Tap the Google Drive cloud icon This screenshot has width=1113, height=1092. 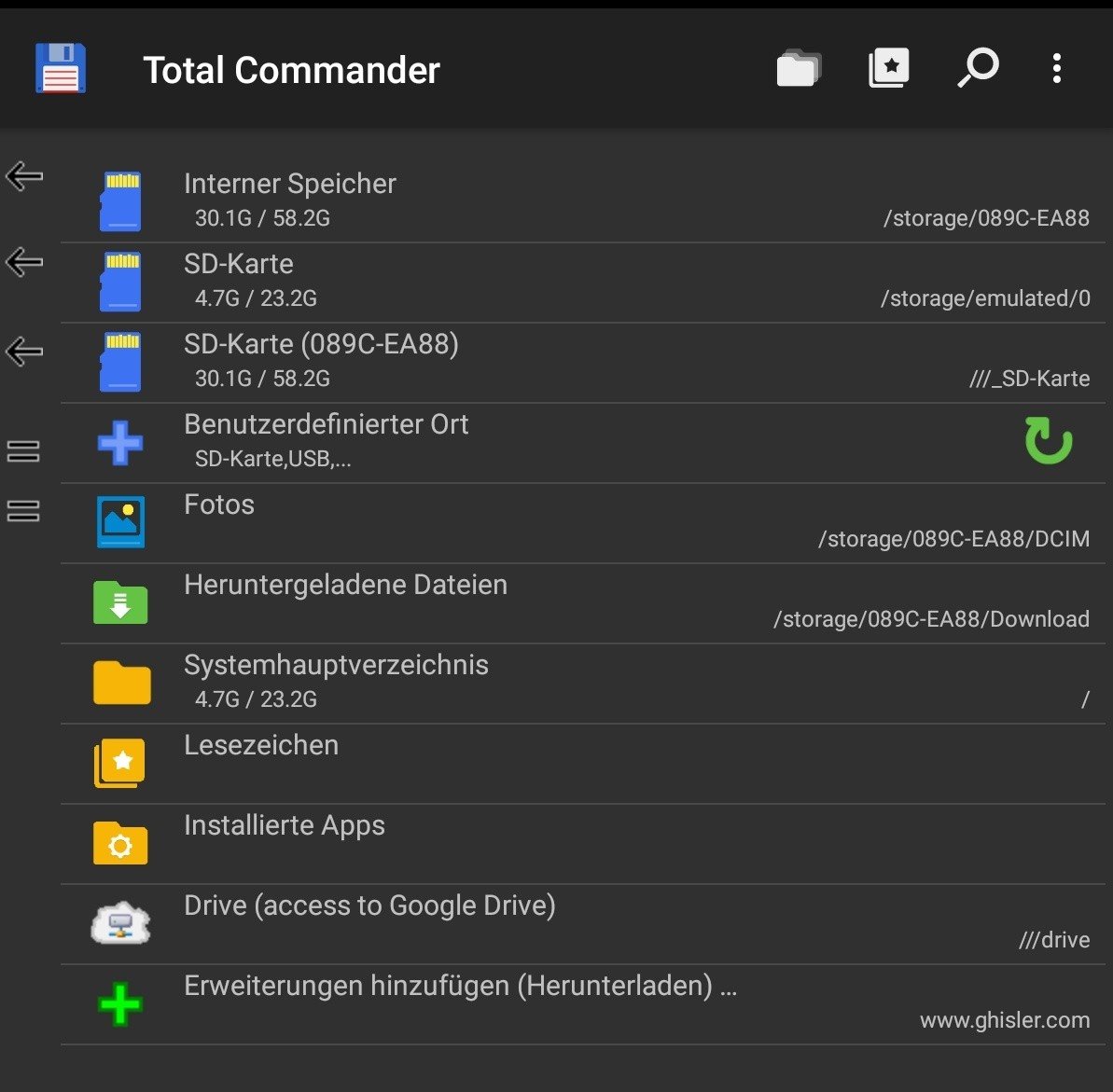coord(120,923)
